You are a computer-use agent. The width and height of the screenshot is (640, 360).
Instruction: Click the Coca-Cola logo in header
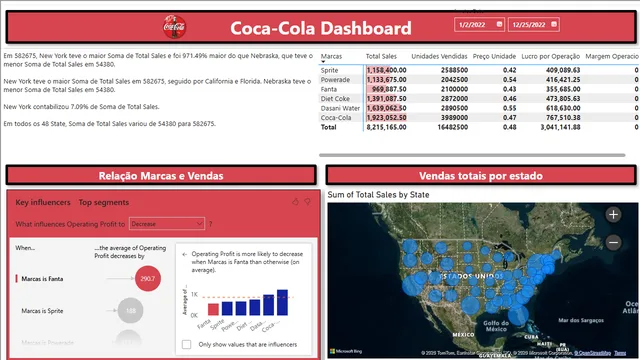click(175, 27)
